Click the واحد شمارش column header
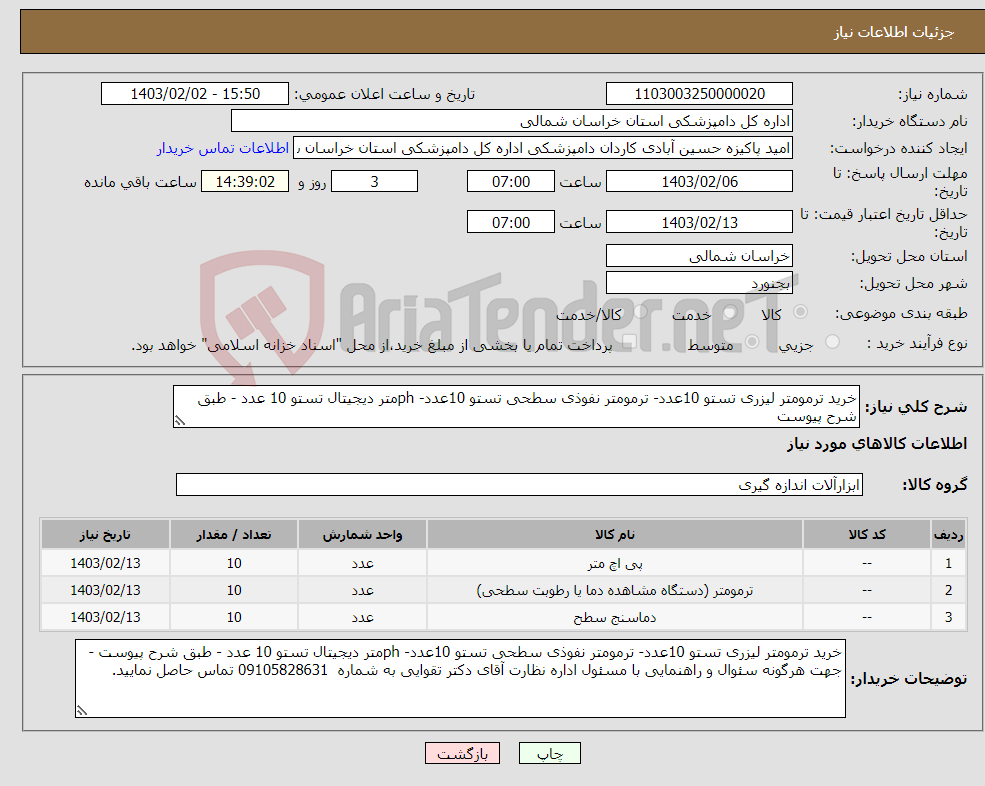The width and height of the screenshot is (985, 786). (362, 535)
